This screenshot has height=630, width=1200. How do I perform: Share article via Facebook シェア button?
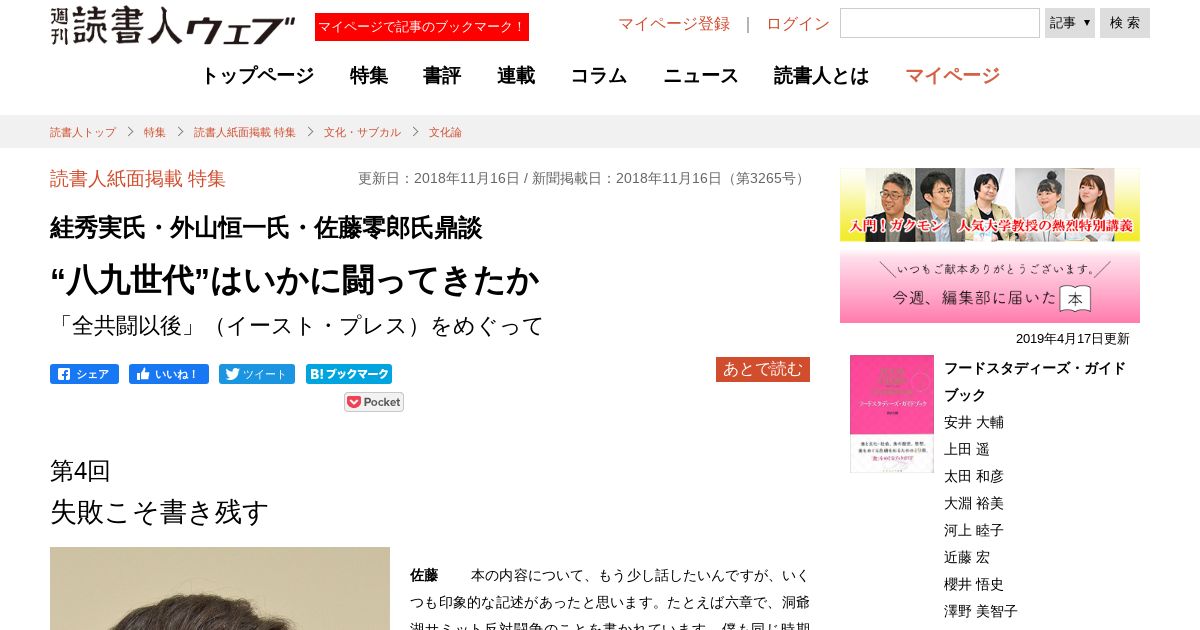[84, 374]
